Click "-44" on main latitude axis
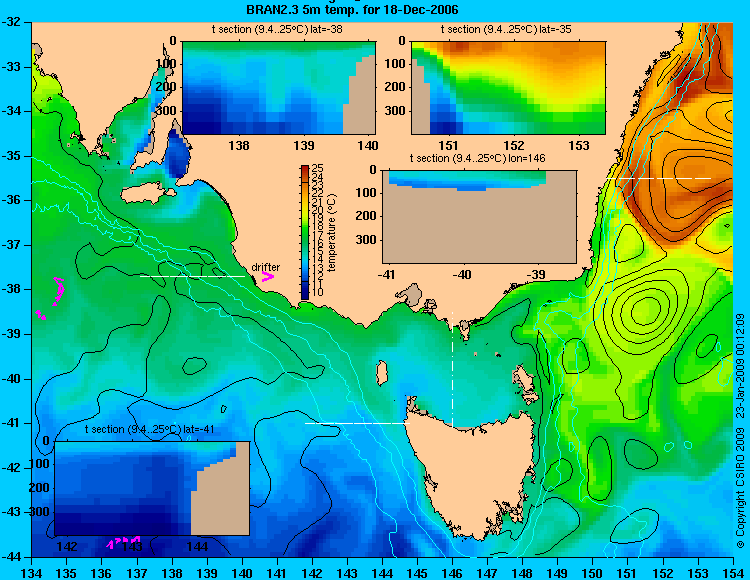Screen dimensions: 750x580 point(11,557)
